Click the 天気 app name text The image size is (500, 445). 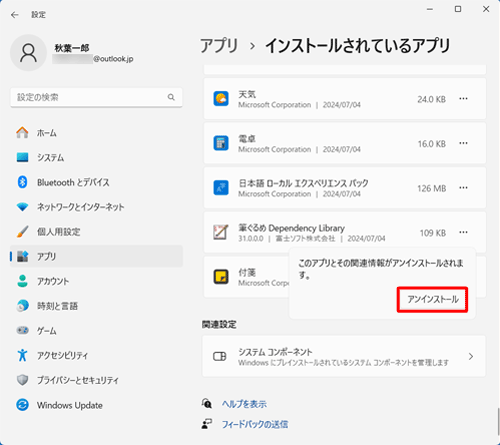[247, 94]
